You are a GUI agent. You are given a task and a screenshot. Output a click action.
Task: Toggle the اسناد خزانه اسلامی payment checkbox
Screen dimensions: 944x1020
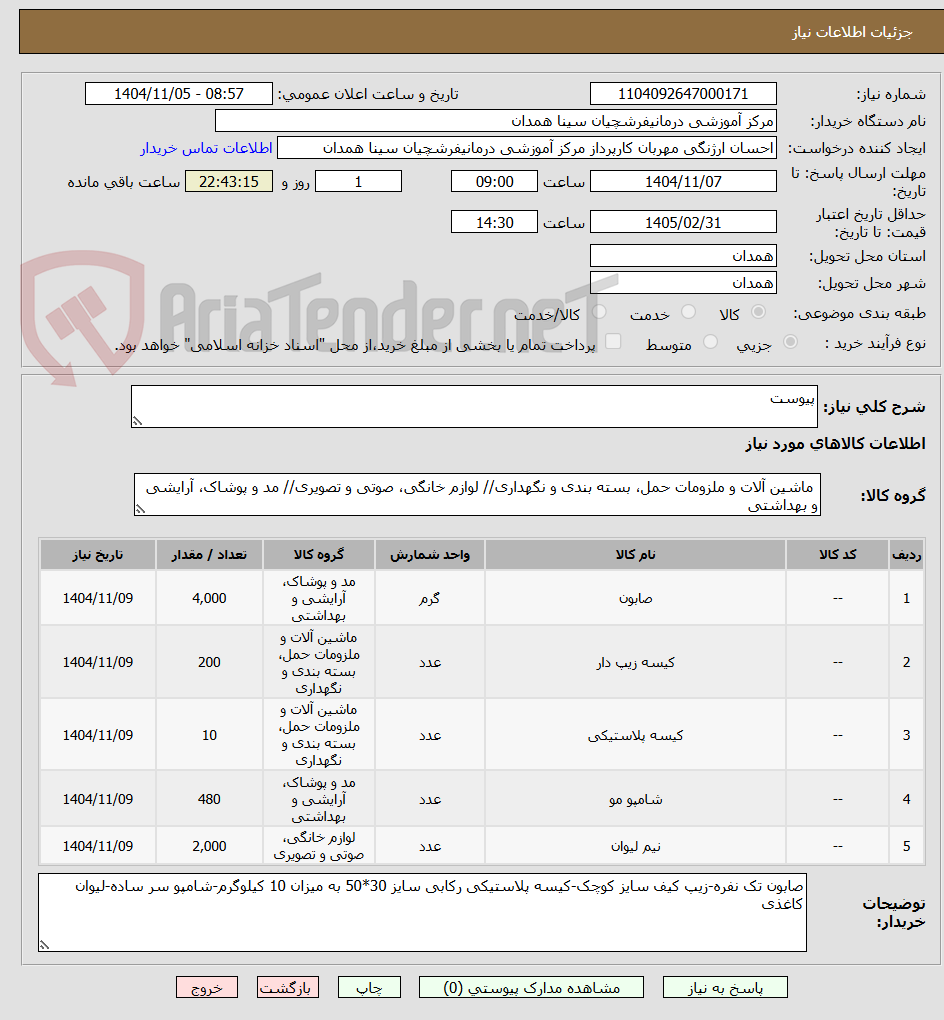613,342
